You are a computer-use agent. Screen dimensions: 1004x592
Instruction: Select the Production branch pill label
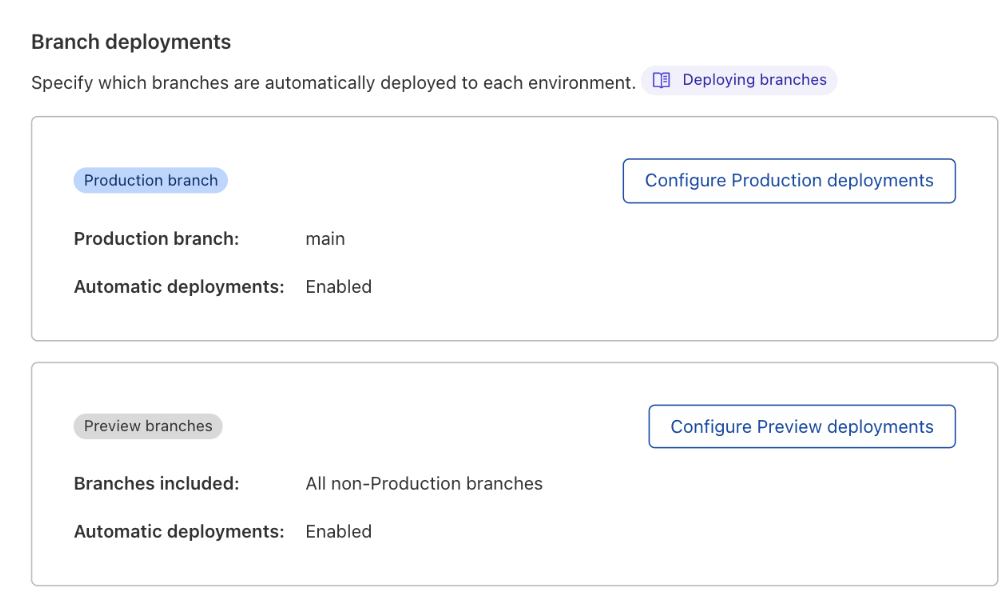(x=150, y=180)
